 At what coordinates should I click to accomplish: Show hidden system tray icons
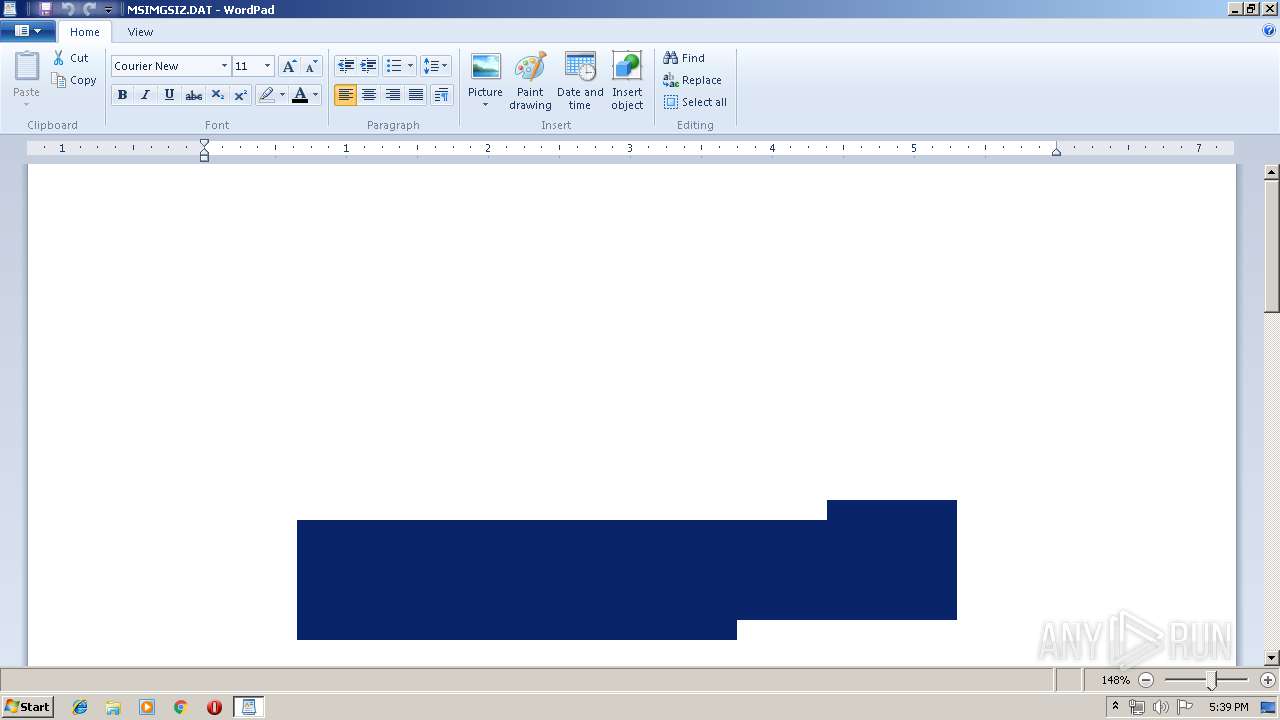(x=1115, y=707)
